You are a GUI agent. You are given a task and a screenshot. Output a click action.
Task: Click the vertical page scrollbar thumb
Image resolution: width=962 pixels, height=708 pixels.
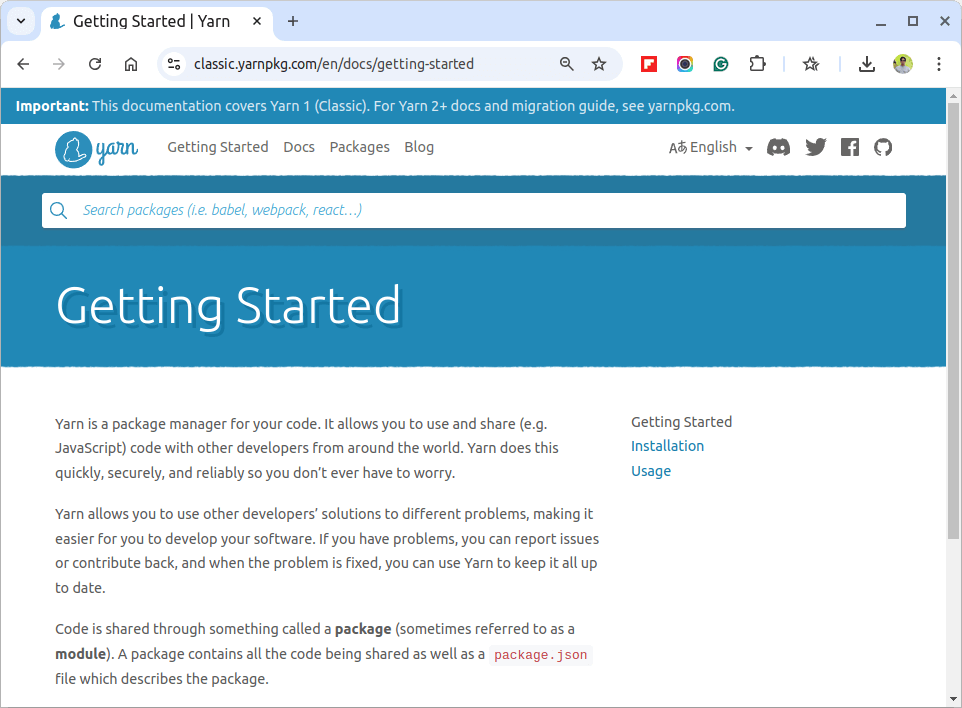[x=953, y=320]
